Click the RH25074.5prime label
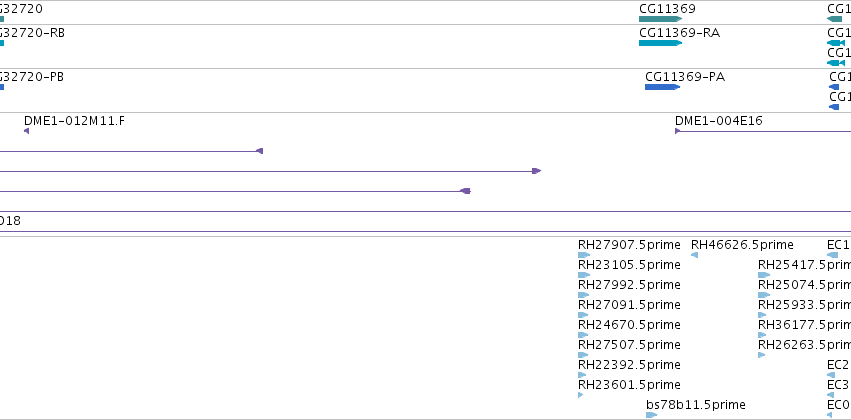This screenshot has width=851, height=420. (x=804, y=285)
